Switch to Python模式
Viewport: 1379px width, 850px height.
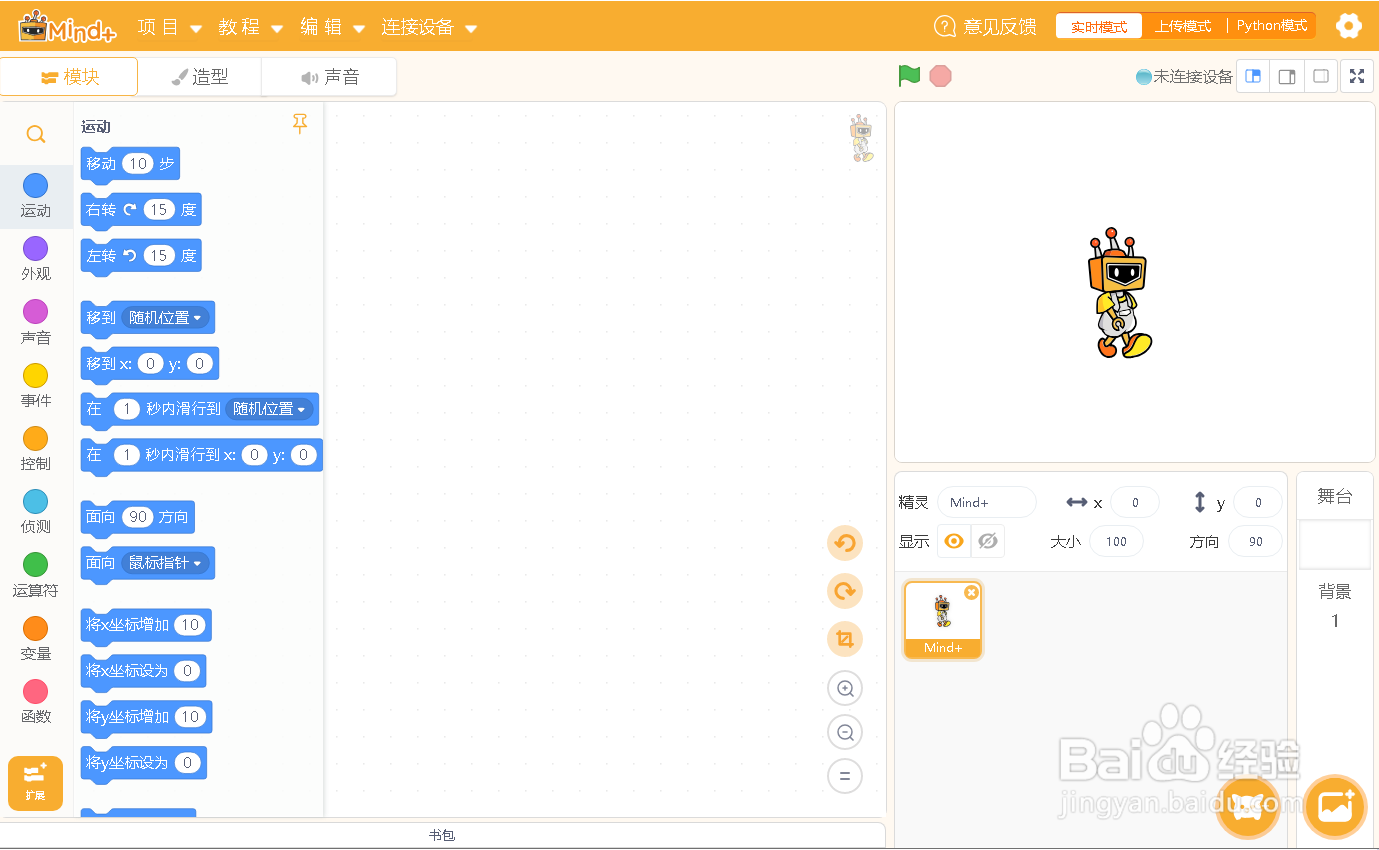(1272, 26)
